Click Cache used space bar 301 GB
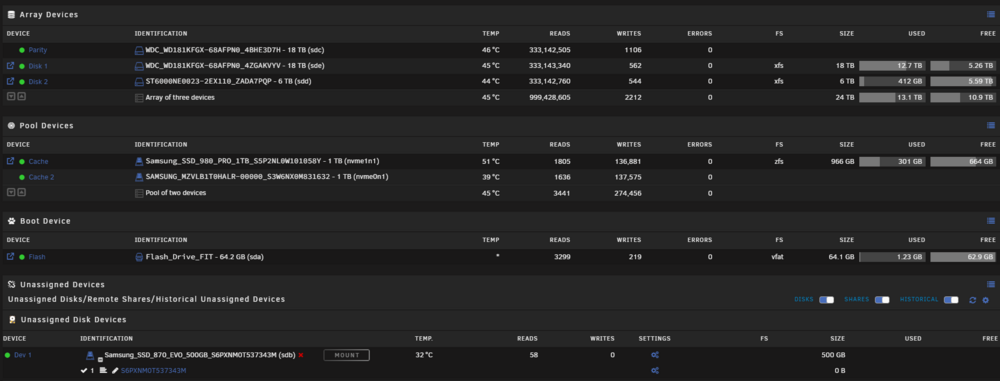1000x381 pixels. [892, 161]
